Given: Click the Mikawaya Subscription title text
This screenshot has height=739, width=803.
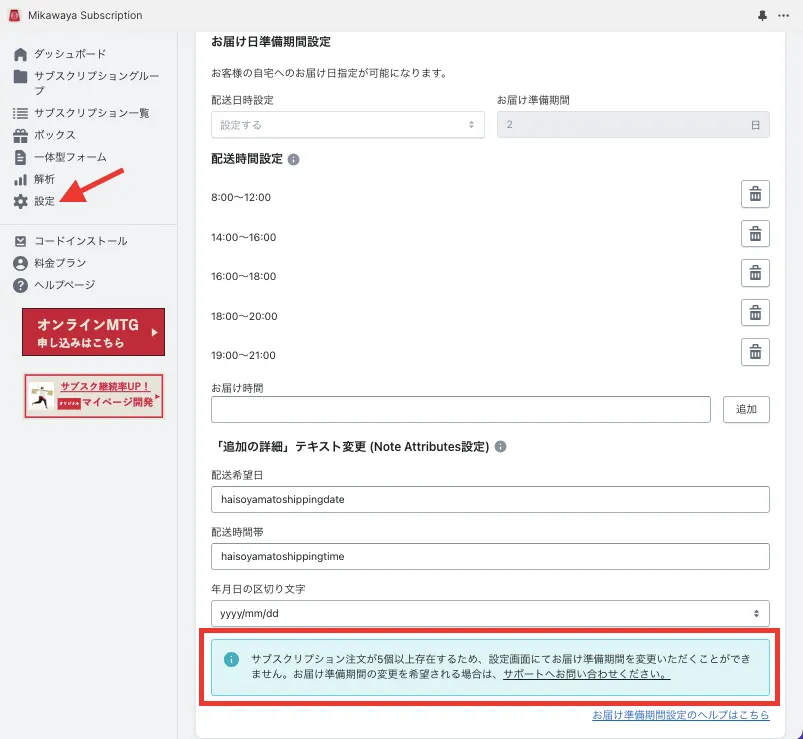Looking at the screenshot, I should (x=85, y=15).
